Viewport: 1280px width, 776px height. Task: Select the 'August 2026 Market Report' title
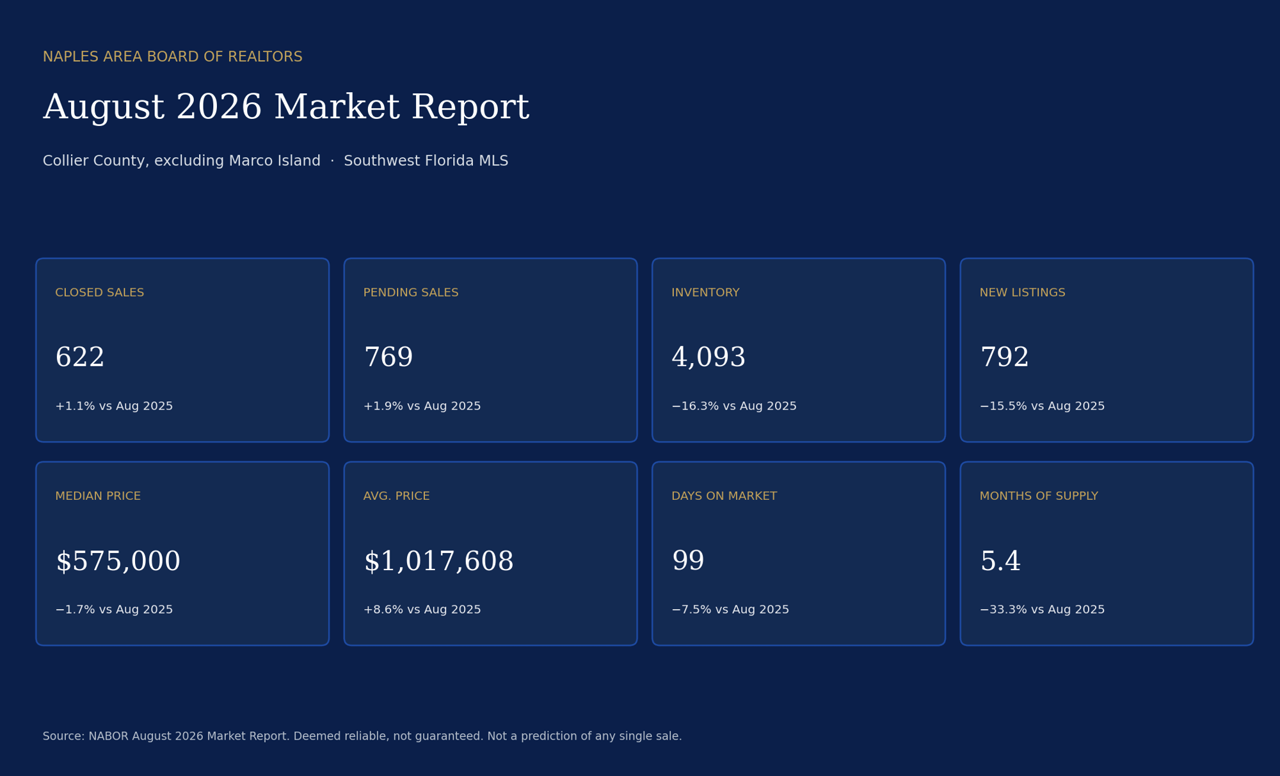pyautogui.click(x=286, y=108)
